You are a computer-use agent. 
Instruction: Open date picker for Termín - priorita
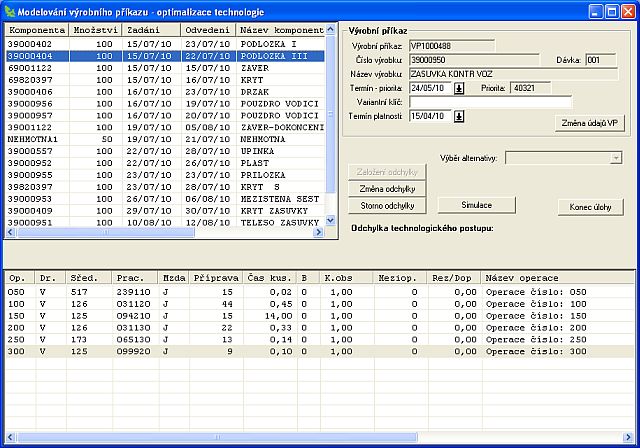click(459, 88)
